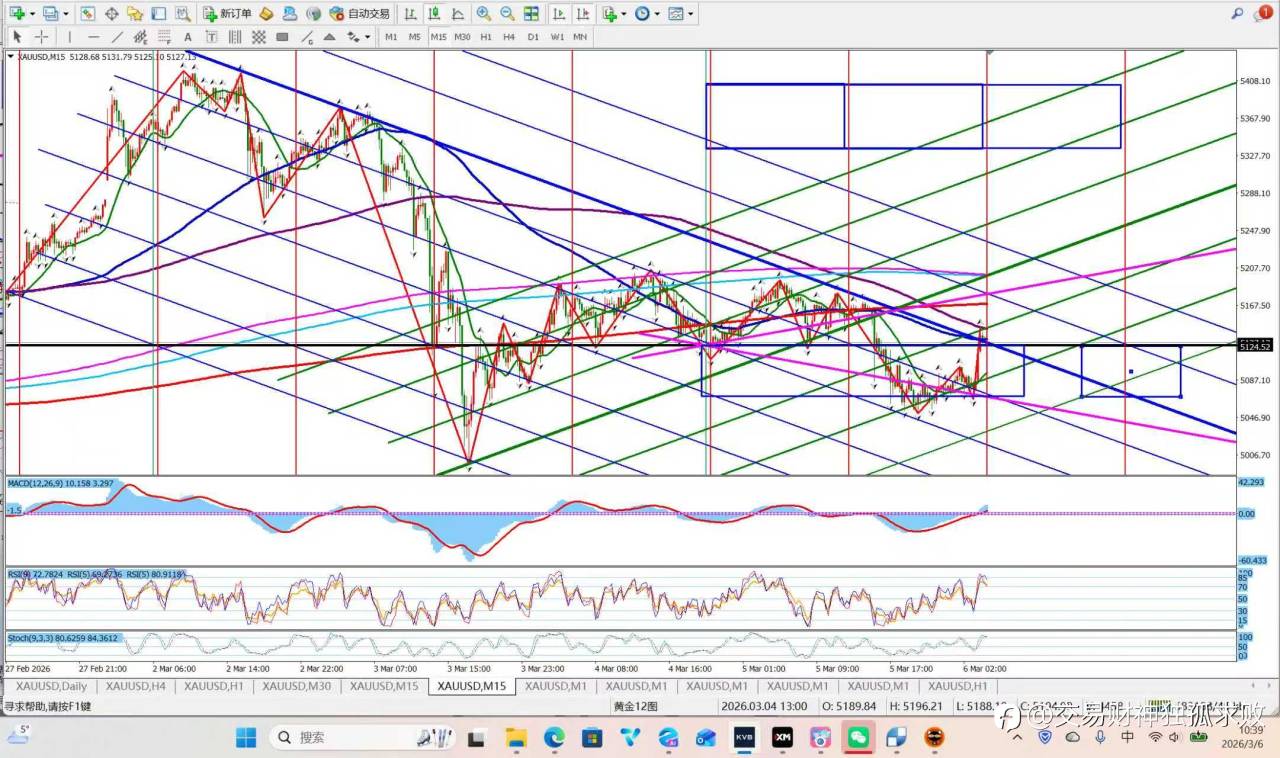Switch chart to candlestick mode
The height and width of the screenshot is (758, 1280).
(434, 14)
